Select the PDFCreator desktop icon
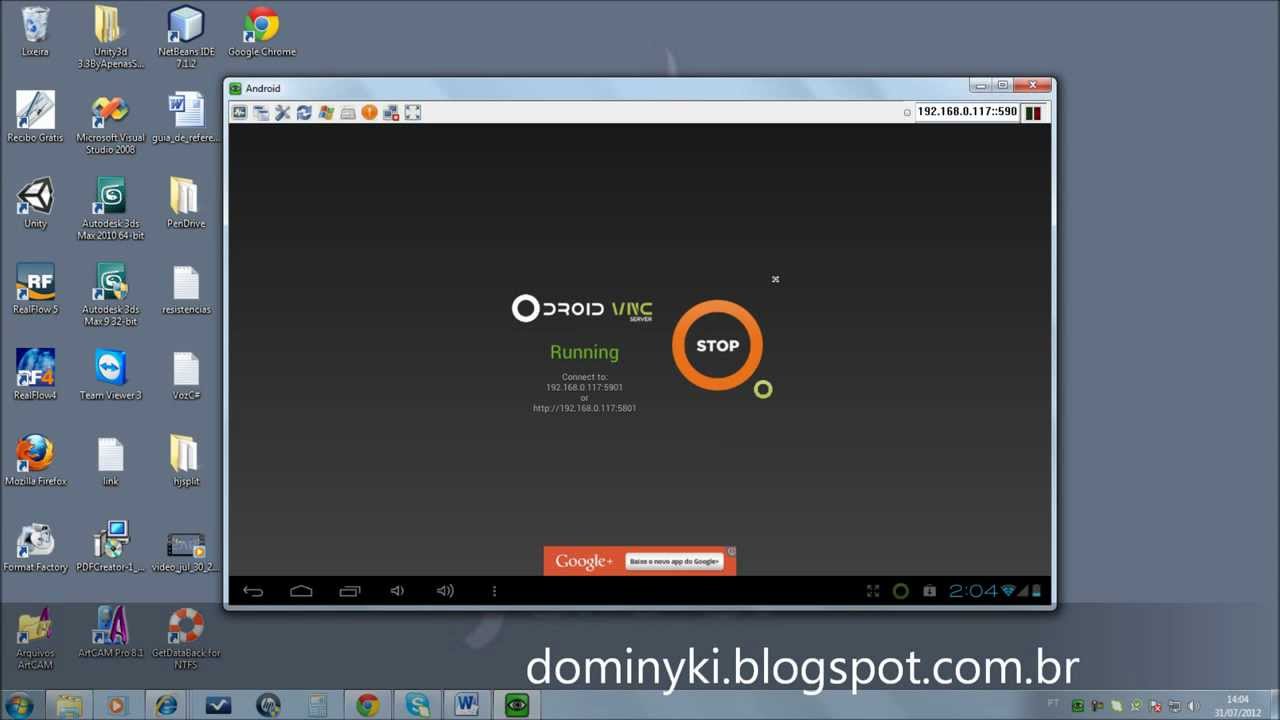 click(x=110, y=547)
